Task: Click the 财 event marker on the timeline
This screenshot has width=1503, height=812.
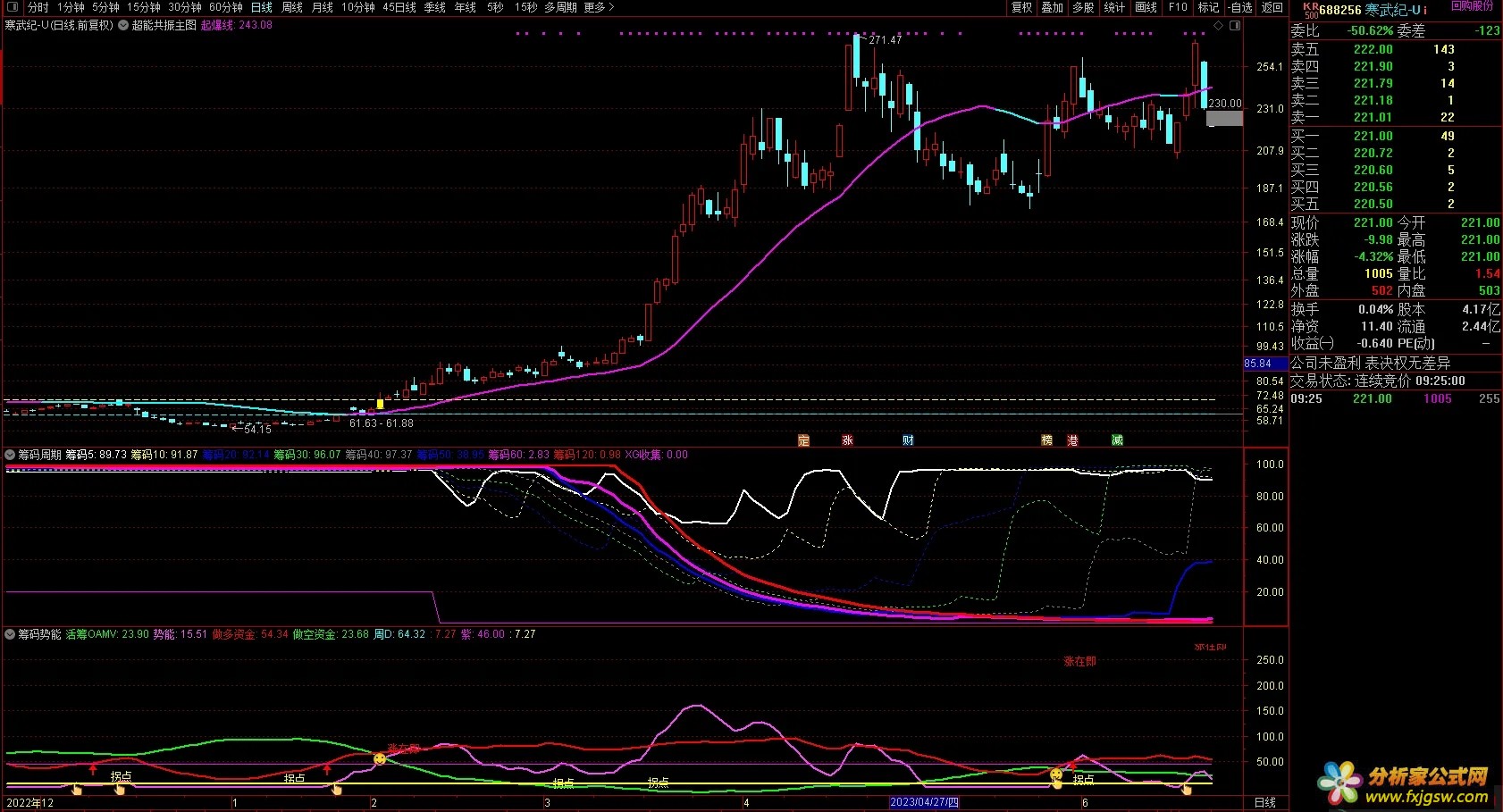Action: (x=908, y=440)
